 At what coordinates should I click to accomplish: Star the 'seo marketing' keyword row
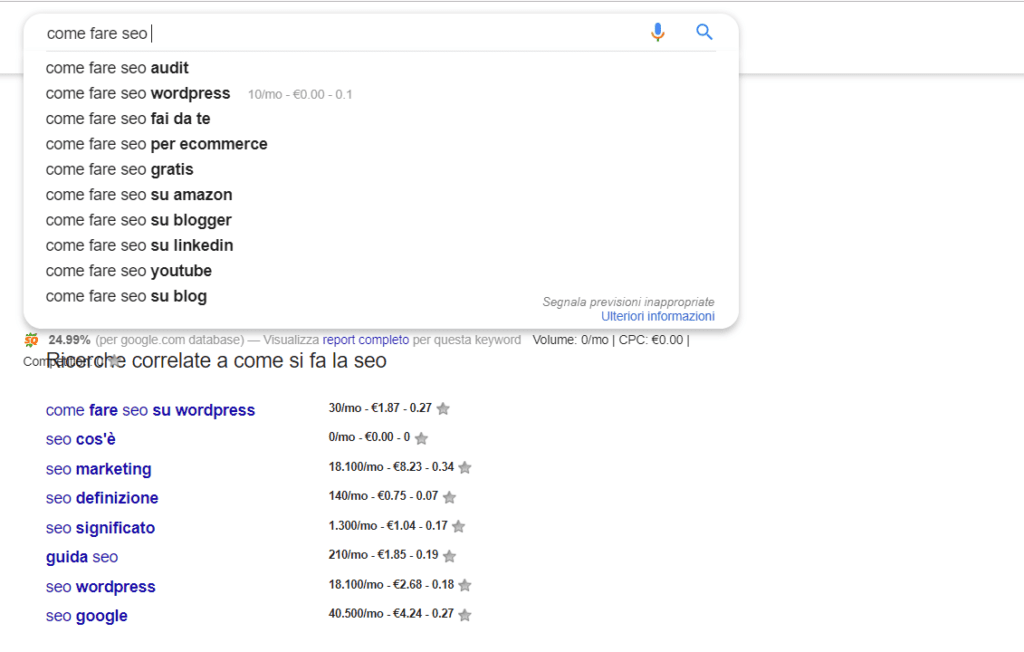[464, 467]
